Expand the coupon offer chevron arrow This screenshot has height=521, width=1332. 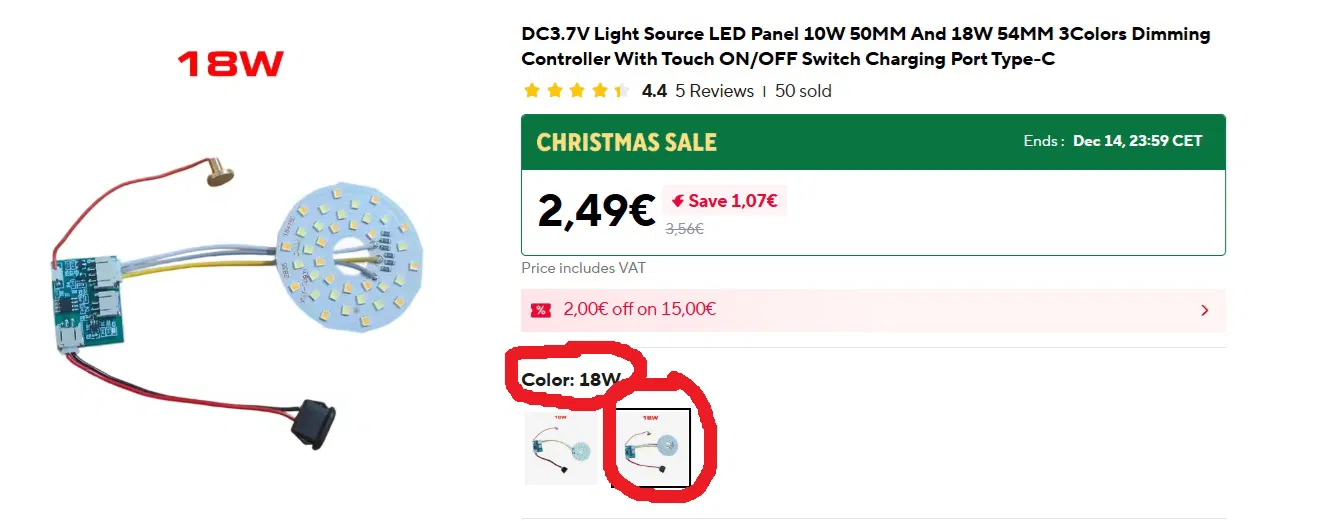[1204, 310]
